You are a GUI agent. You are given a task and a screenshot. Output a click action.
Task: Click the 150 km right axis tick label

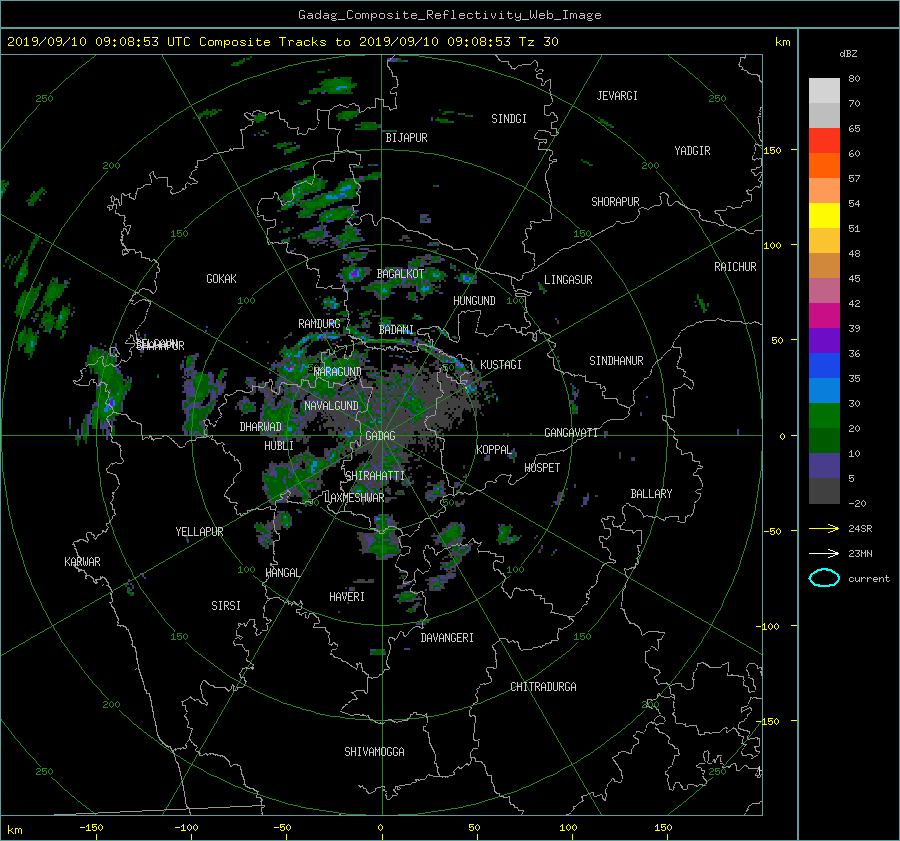click(x=772, y=150)
